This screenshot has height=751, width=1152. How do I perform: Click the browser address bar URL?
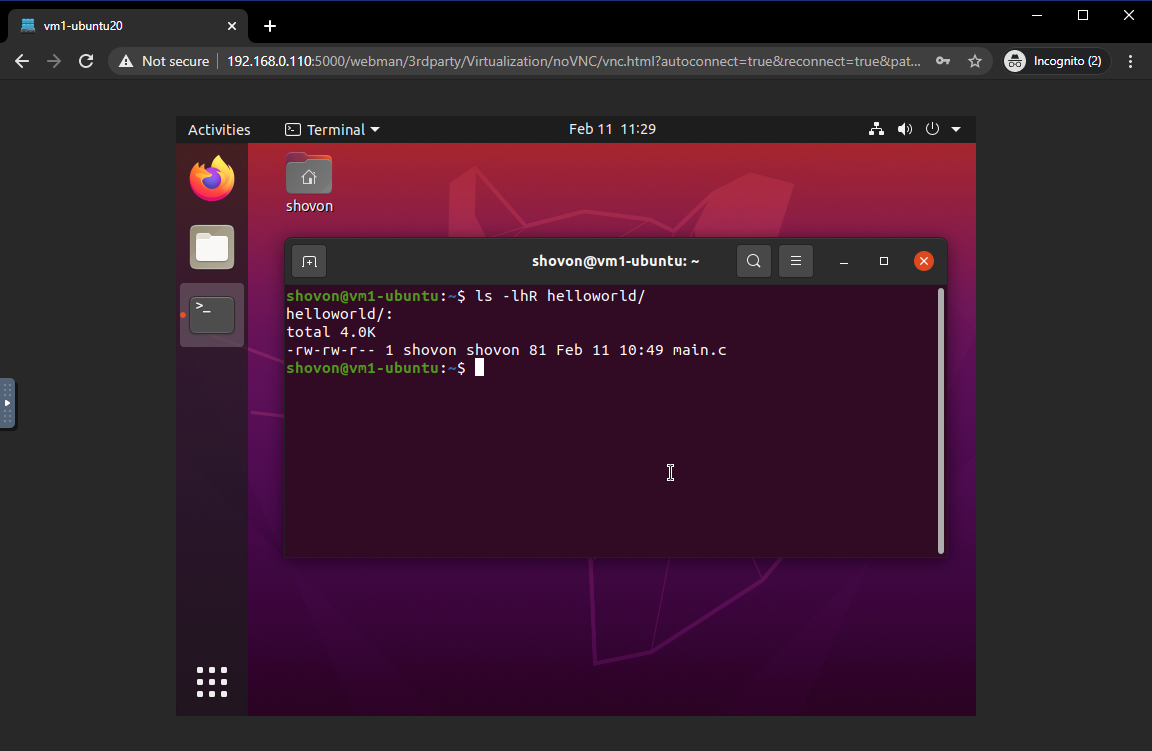click(x=570, y=61)
